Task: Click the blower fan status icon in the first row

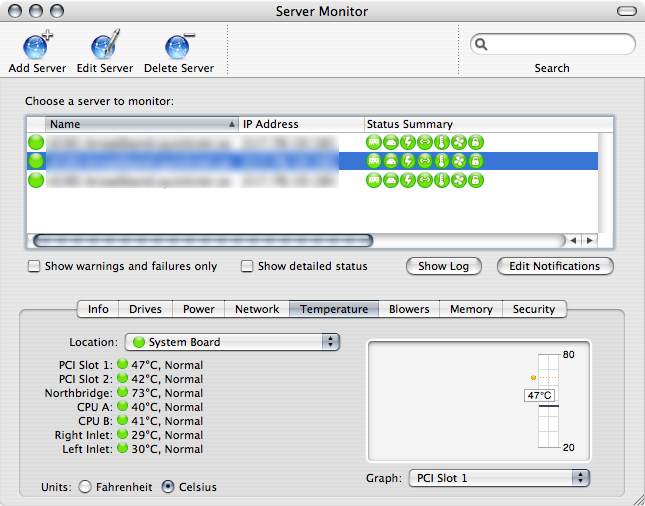Action: click(x=459, y=142)
